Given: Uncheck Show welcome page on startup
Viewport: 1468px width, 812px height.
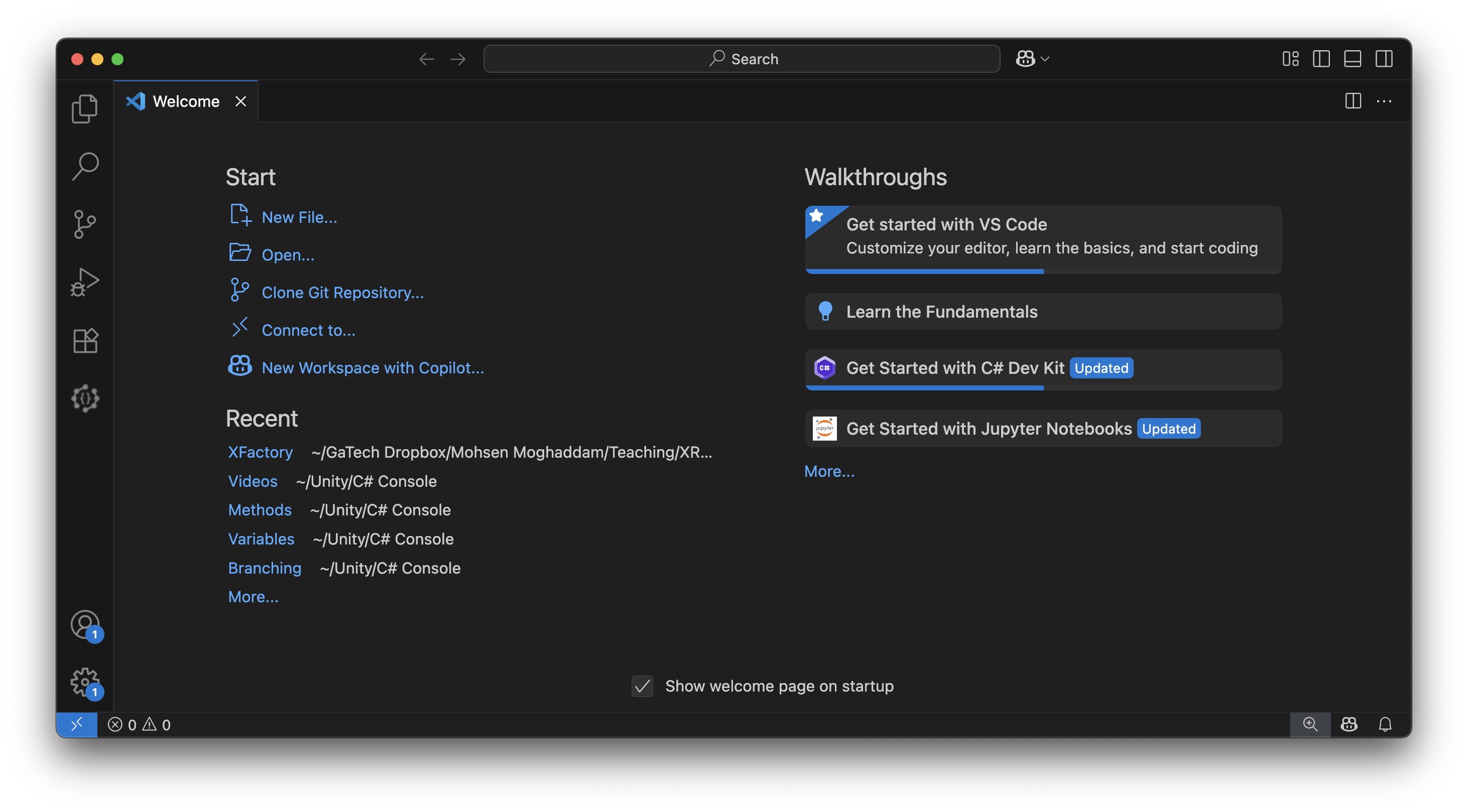Looking at the screenshot, I should point(642,686).
